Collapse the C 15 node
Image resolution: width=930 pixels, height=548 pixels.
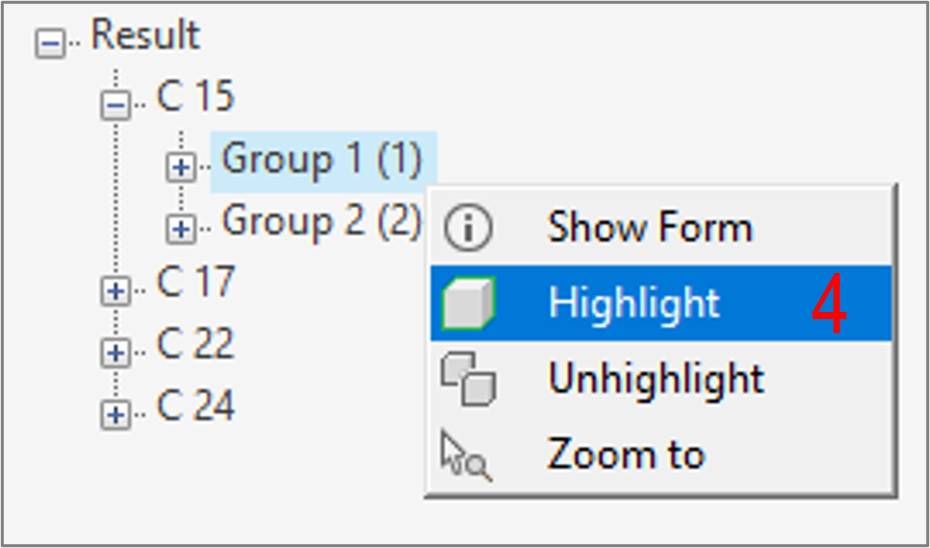tap(116, 106)
